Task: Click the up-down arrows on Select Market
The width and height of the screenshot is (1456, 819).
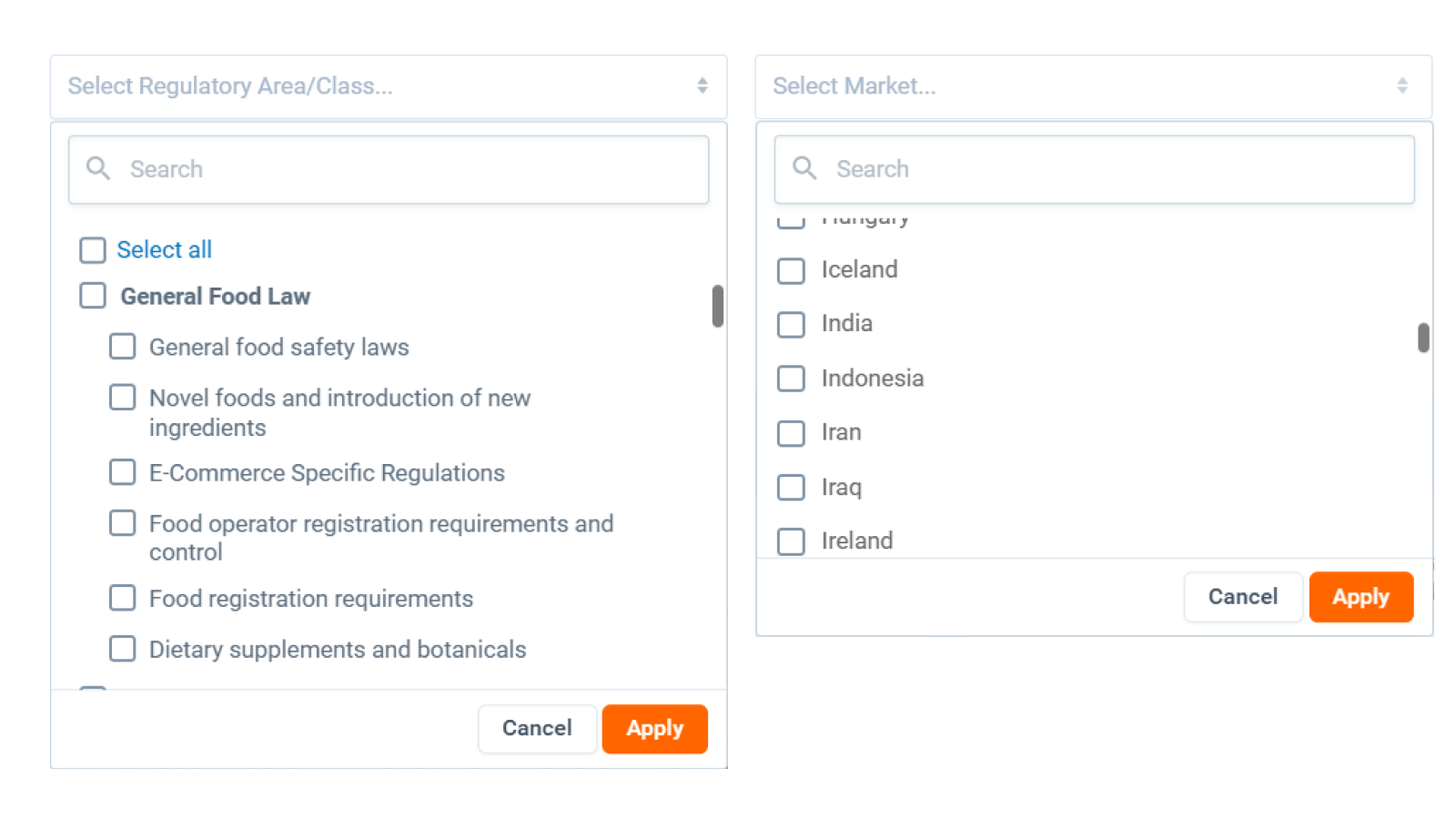Action: click(1401, 86)
